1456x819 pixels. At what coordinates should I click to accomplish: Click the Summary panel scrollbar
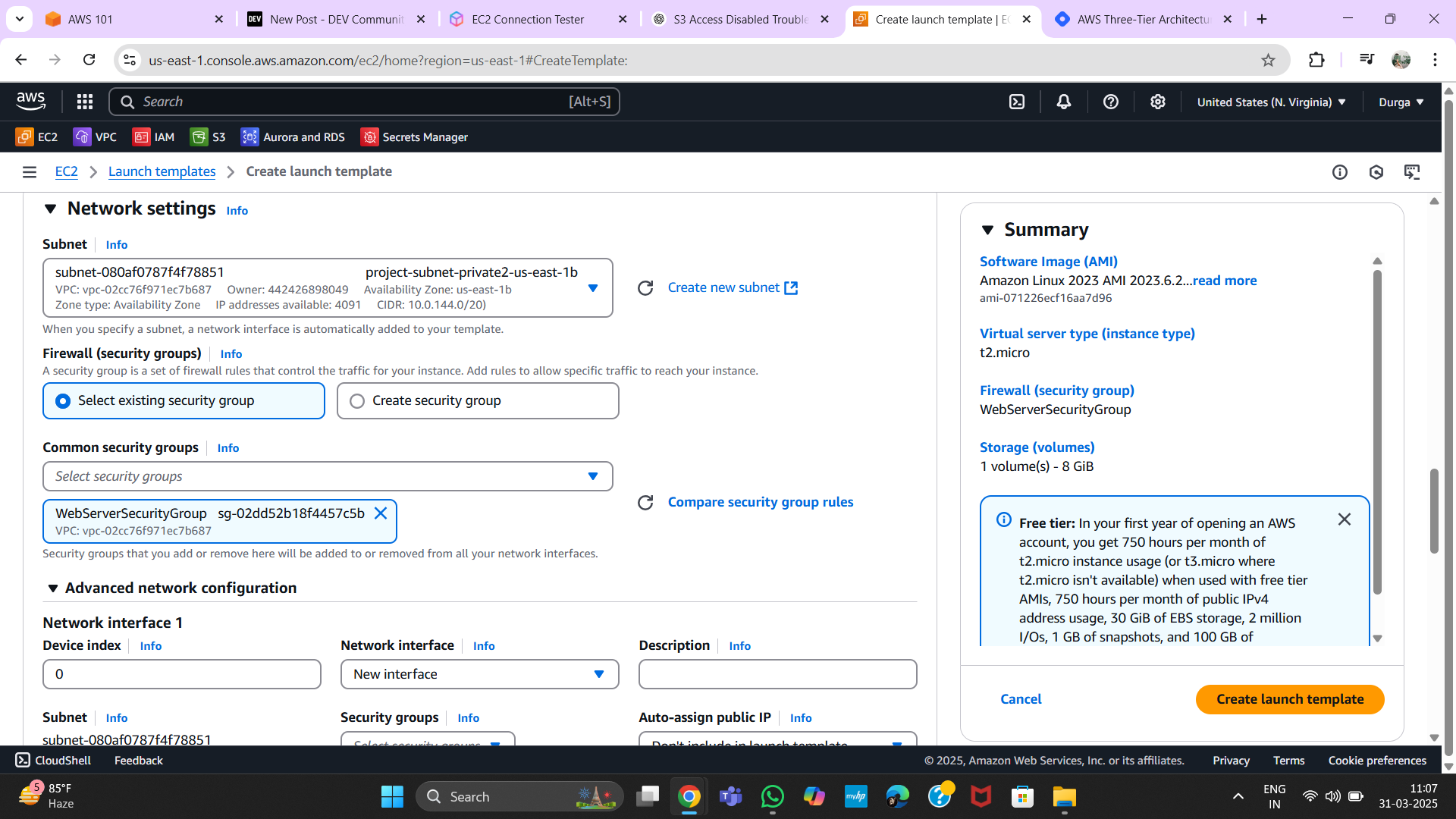[x=1377, y=432]
